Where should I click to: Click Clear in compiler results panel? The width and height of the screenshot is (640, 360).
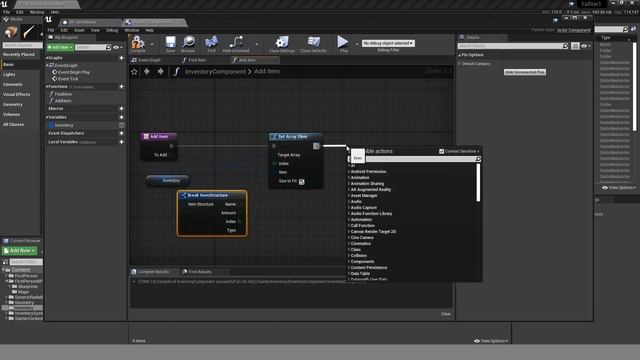click(x=445, y=314)
